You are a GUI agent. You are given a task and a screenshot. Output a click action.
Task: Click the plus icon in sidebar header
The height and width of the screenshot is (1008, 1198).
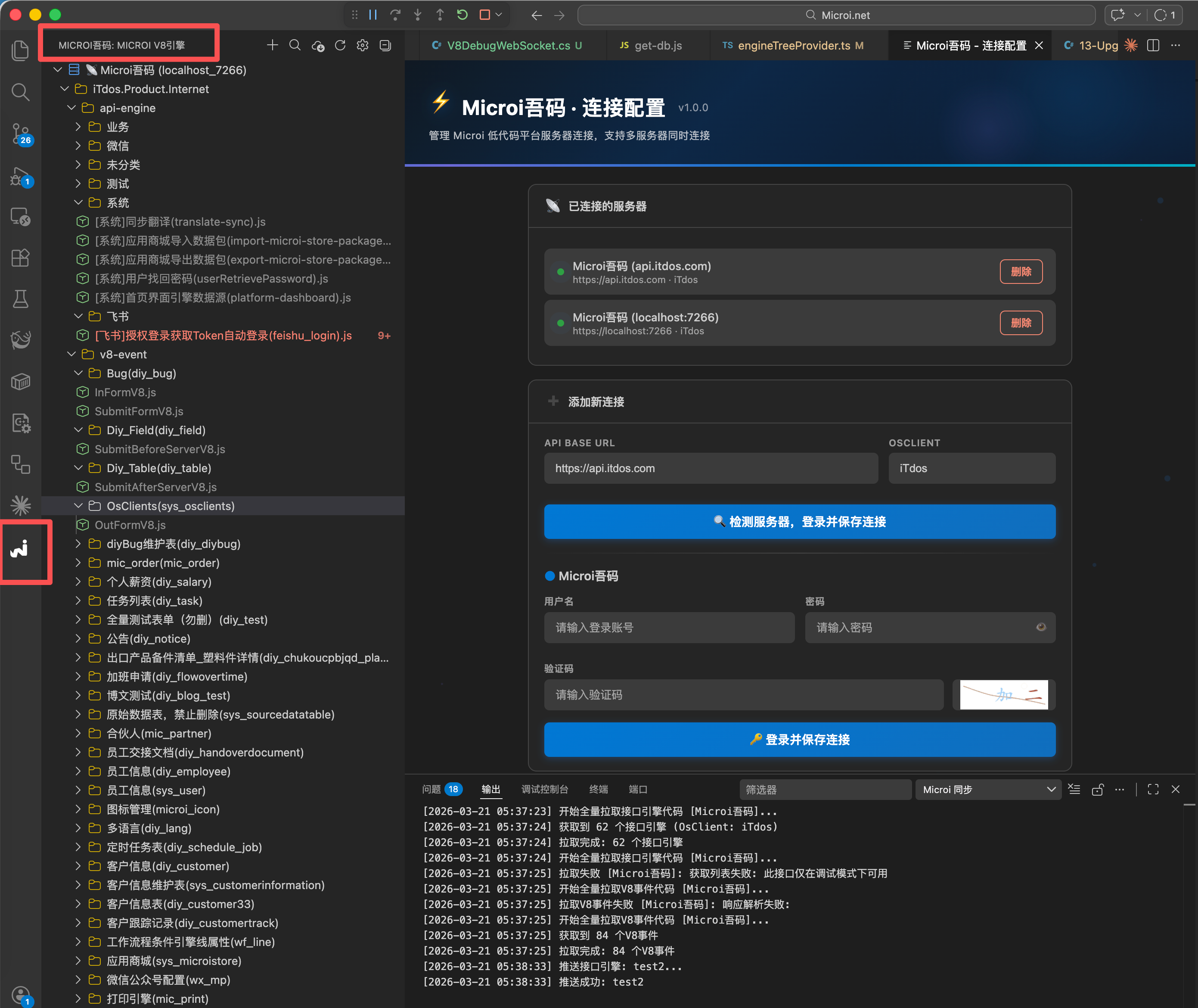pyautogui.click(x=273, y=45)
